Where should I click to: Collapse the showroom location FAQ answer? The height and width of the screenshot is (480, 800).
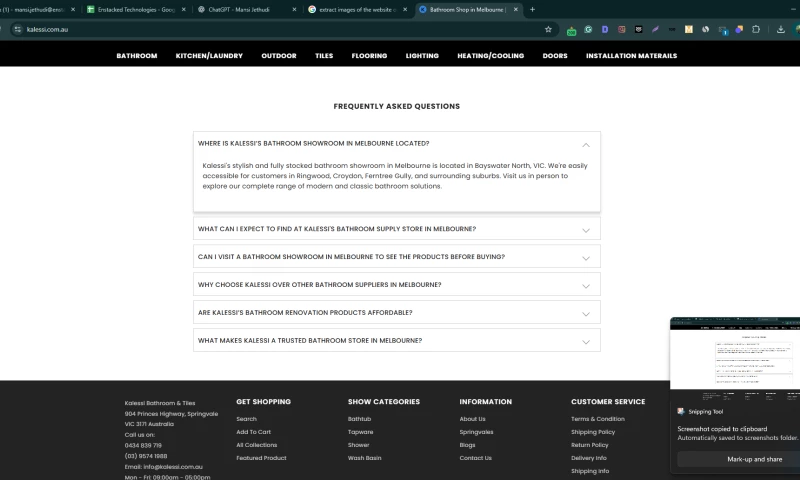[x=586, y=144]
